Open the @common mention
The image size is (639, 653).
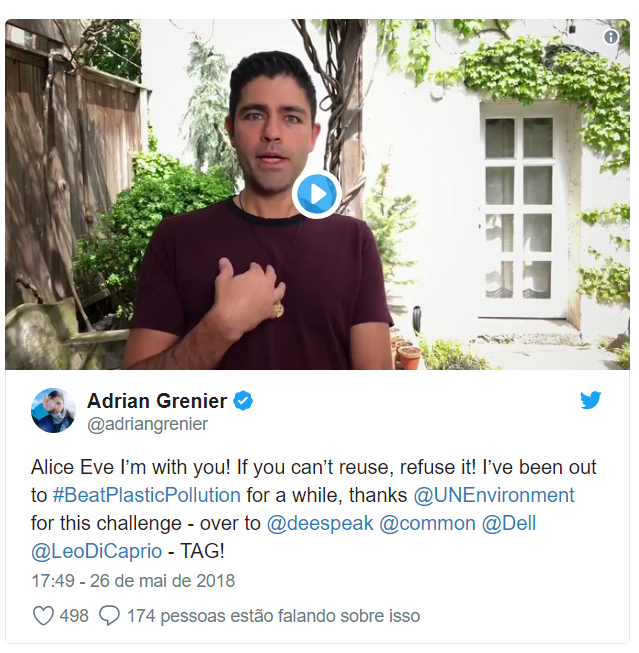[427, 523]
